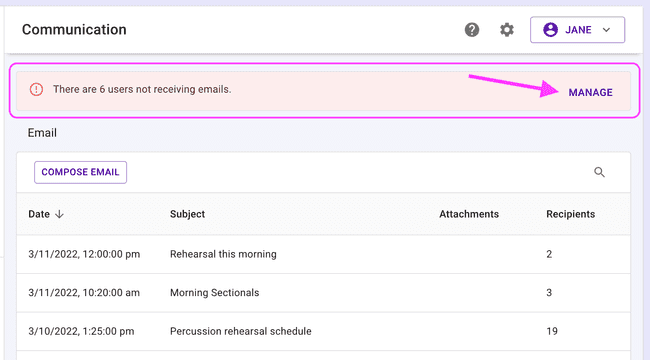Image resolution: width=650 pixels, height=360 pixels.
Task: Click MANAGE to fix users not receiving emails
Action: tap(590, 92)
